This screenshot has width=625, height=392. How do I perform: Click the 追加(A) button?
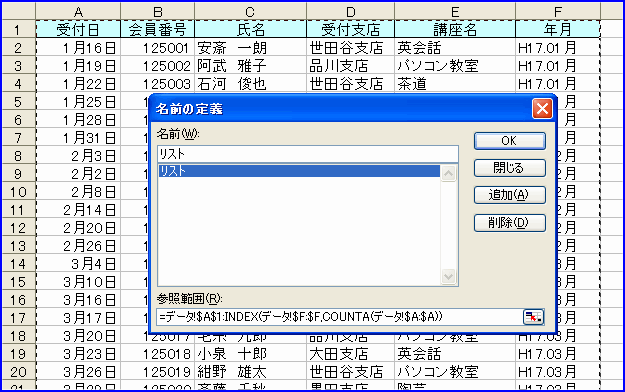[x=509, y=195]
